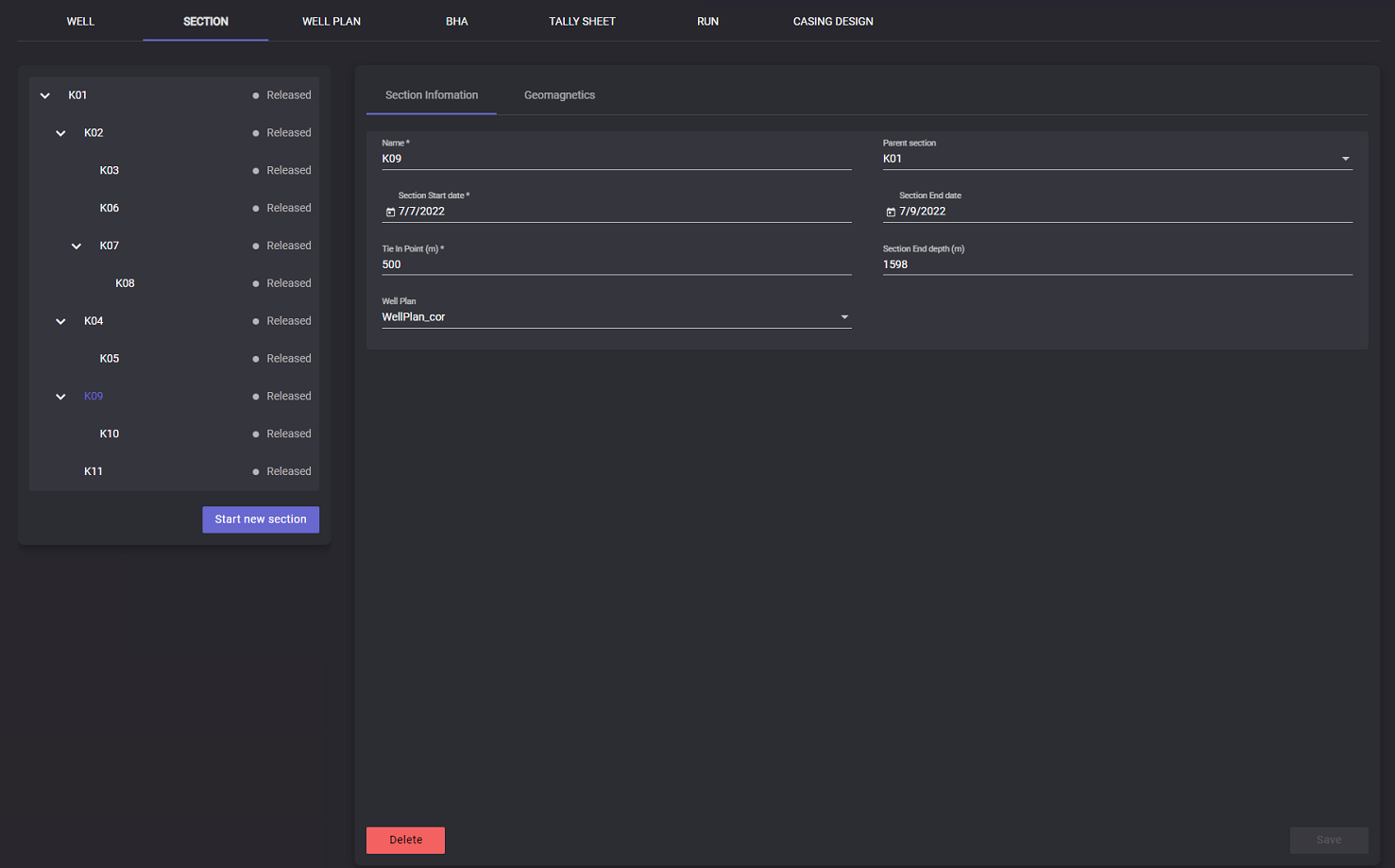Click the red Delete button
This screenshot has width=1395, height=868.
pos(405,840)
